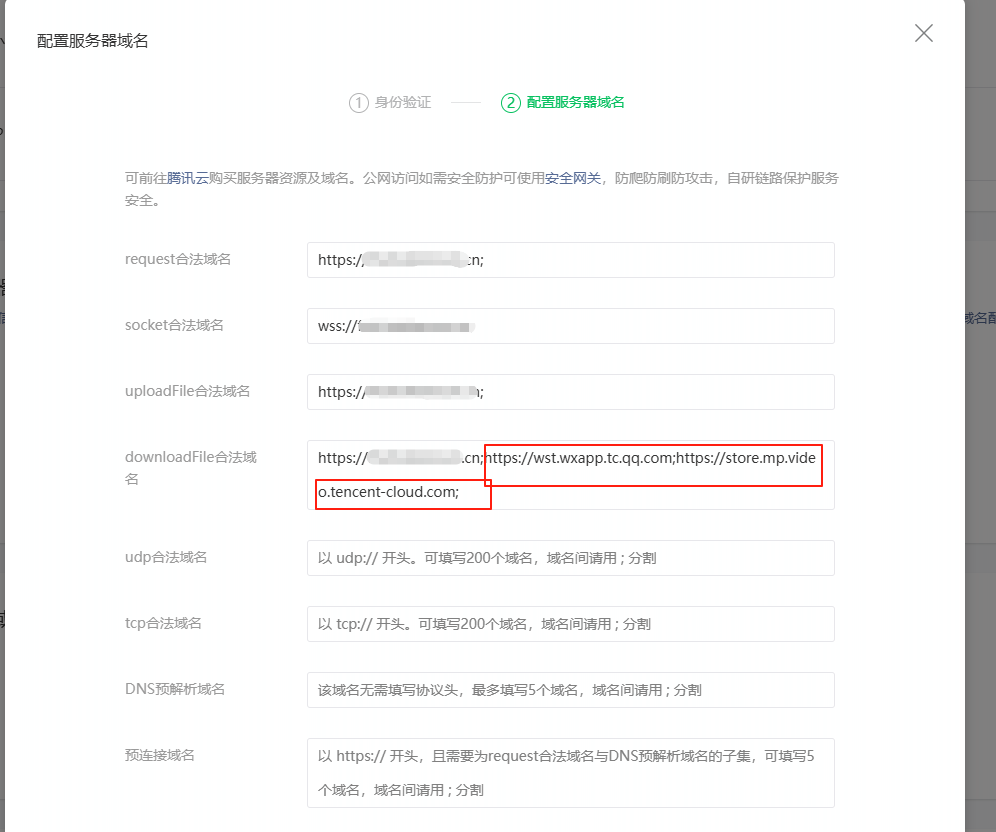
Task: Click into the socket合法域名 wss field
Action: pyautogui.click(x=570, y=326)
